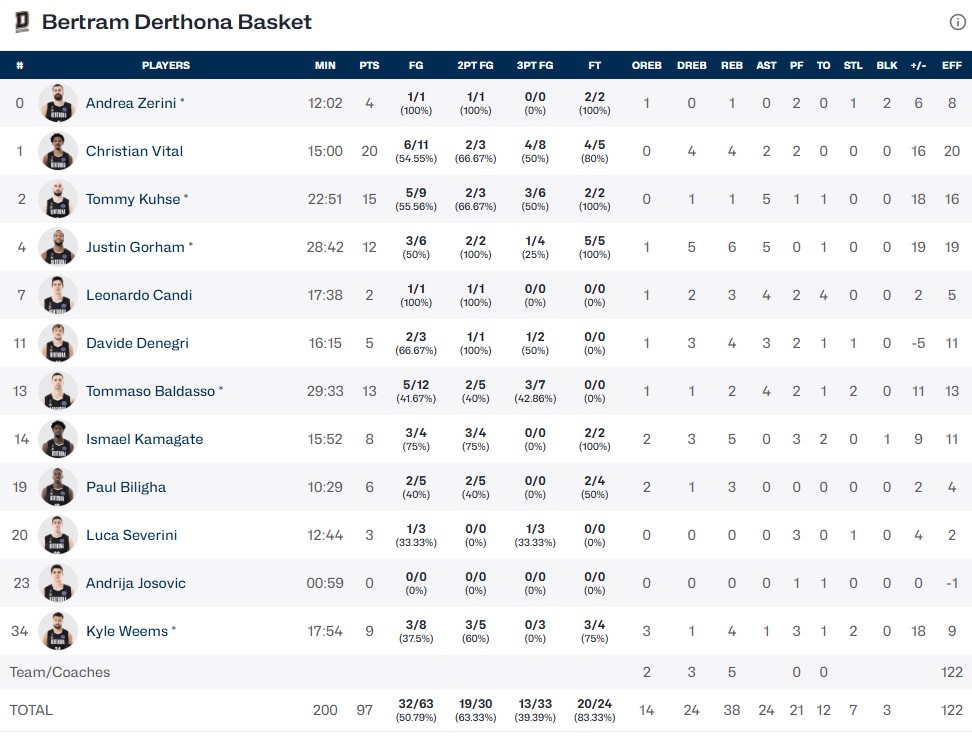The height and width of the screenshot is (747, 972).
Task: Open Tommaso Baldasso player link
Action: coord(150,391)
